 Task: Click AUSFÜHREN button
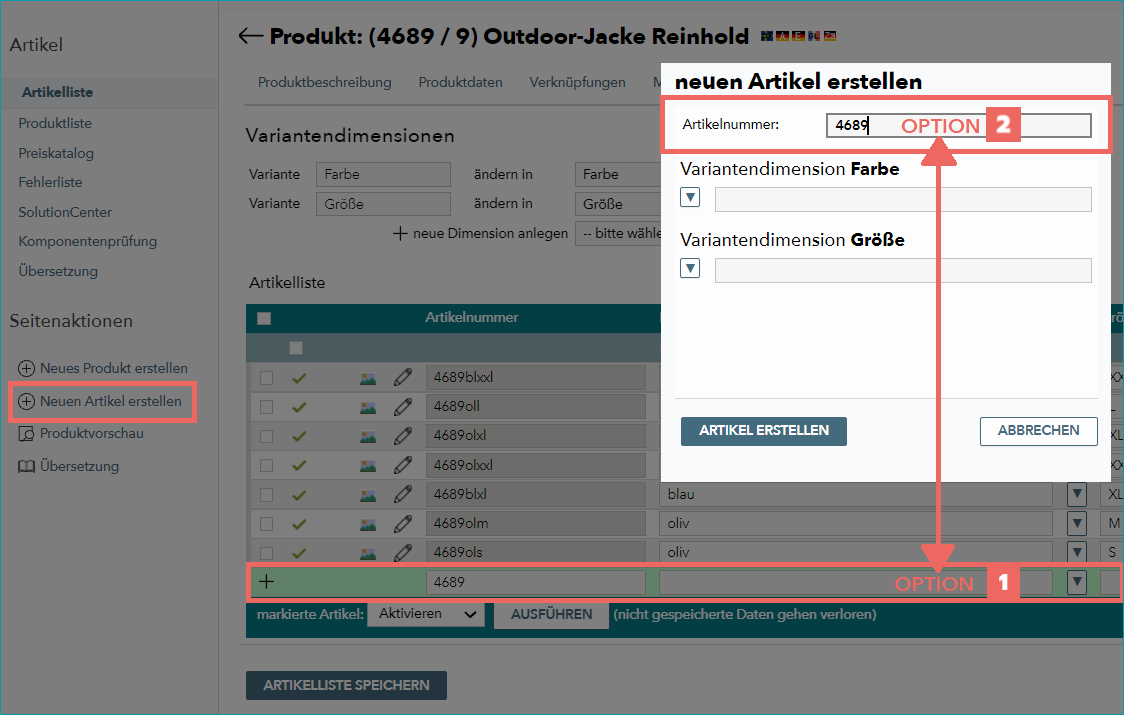point(551,615)
